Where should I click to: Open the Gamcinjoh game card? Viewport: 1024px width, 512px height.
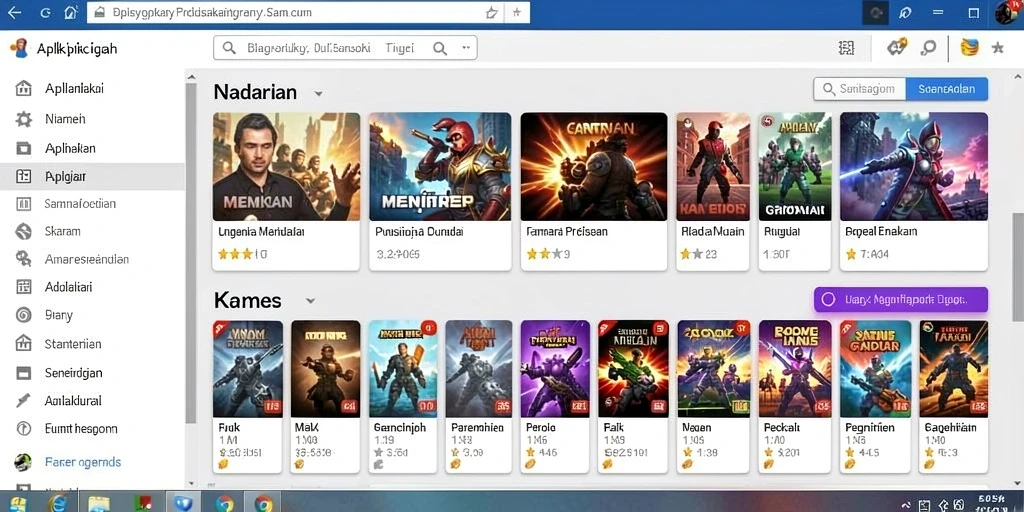pyautogui.click(x=403, y=396)
